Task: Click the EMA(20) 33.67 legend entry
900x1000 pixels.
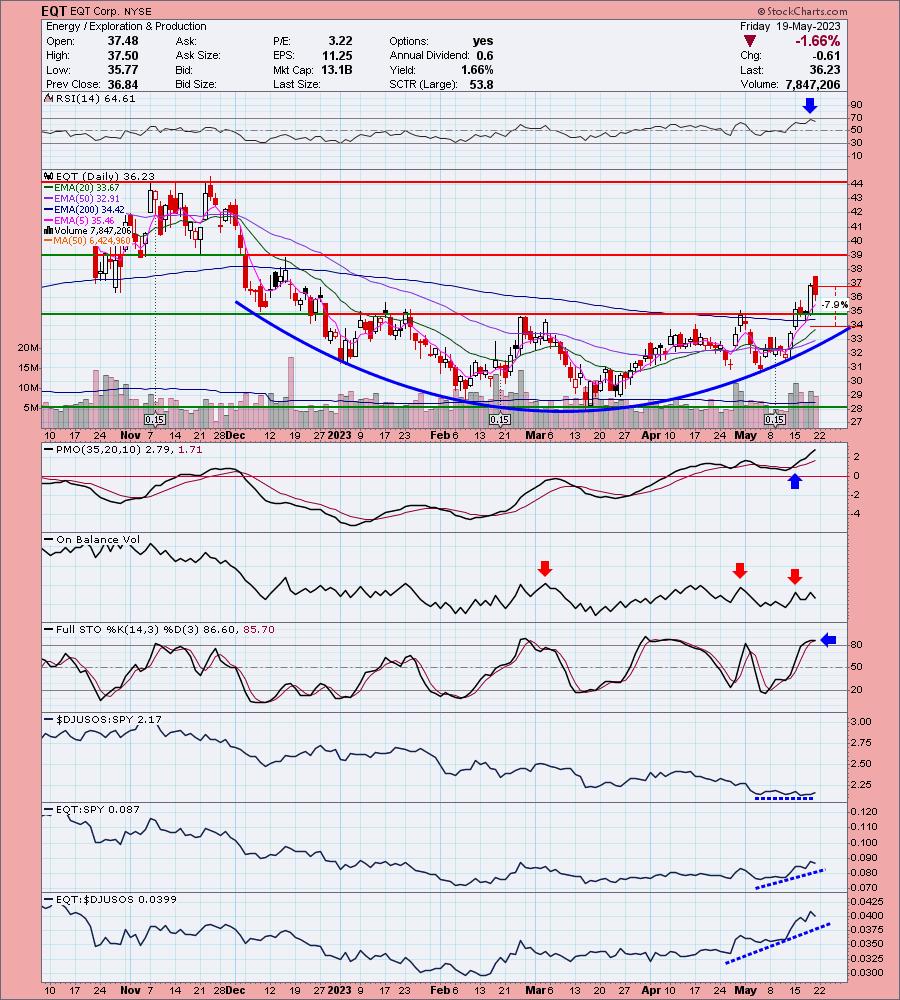Action: (x=82, y=188)
